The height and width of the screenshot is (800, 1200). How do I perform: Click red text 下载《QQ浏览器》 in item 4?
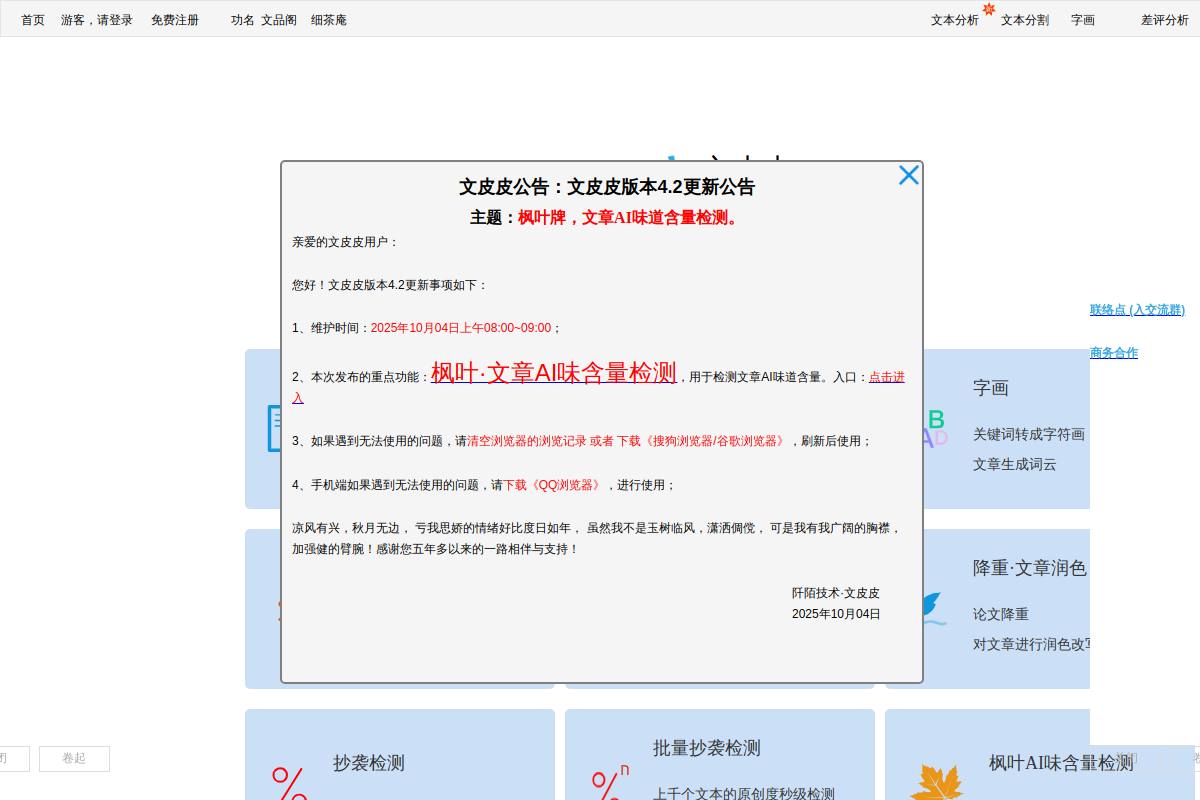coord(554,485)
